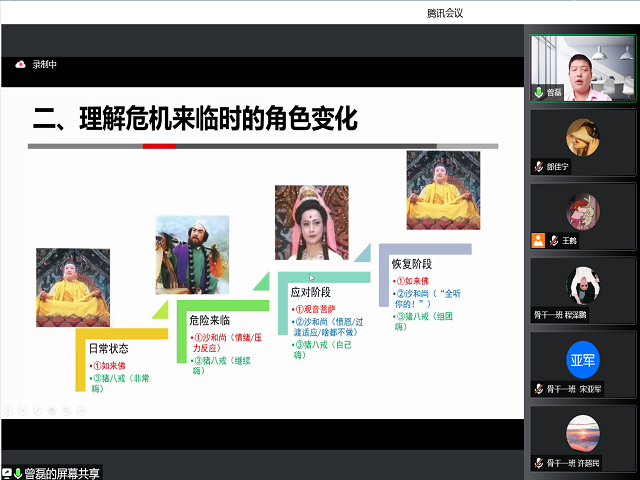Click the ③猪八戒（非常嗨）bullet
The image size is (640, 480).
click(x=120, y=383)
